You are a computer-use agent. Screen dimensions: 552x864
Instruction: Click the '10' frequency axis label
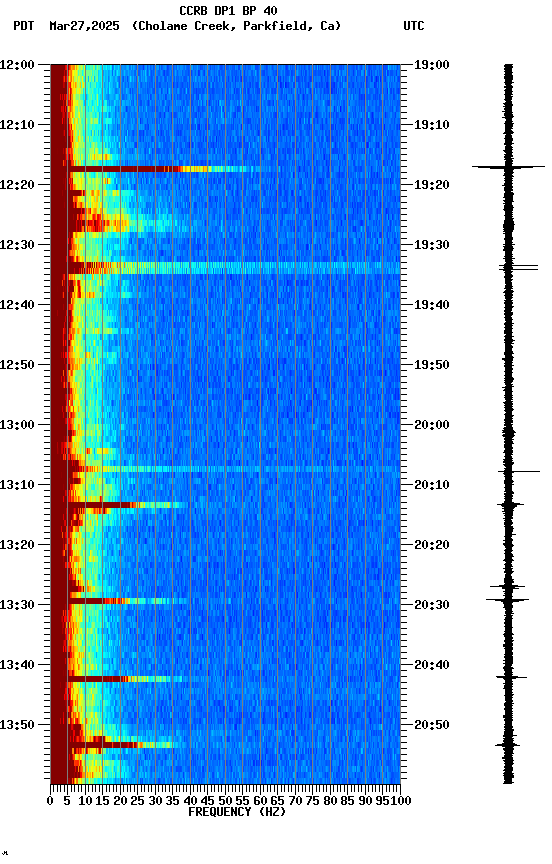(x=85, y=801)
